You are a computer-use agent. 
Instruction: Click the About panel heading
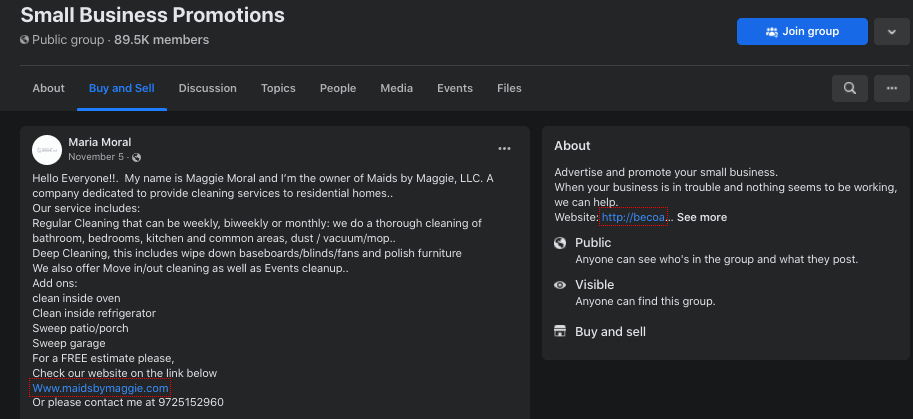572,145
